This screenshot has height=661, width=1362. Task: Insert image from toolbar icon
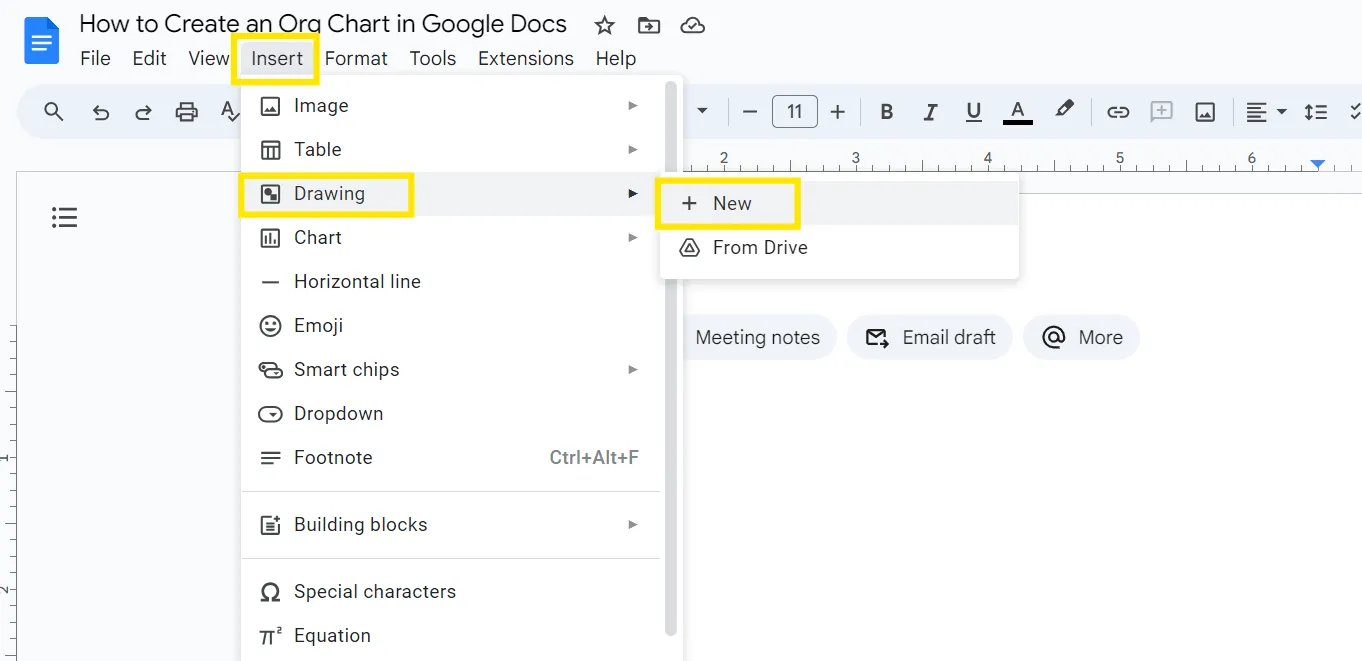coord(1205,112)
